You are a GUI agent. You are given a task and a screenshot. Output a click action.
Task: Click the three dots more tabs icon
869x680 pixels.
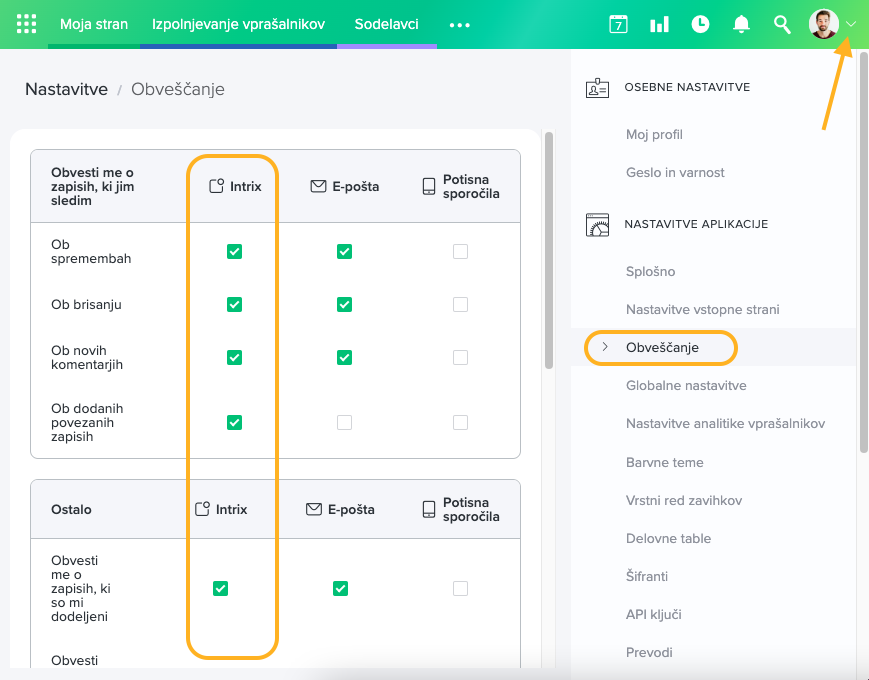click(459, 25)
